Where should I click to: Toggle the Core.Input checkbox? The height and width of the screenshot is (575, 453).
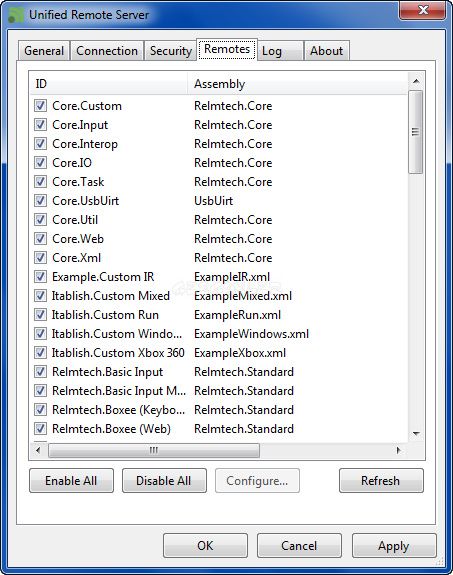[x=40, y=125]
